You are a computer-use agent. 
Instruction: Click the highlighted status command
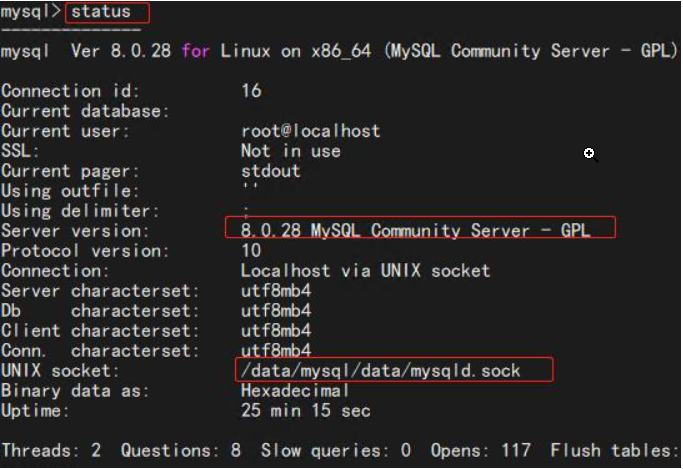coord(107,12)
